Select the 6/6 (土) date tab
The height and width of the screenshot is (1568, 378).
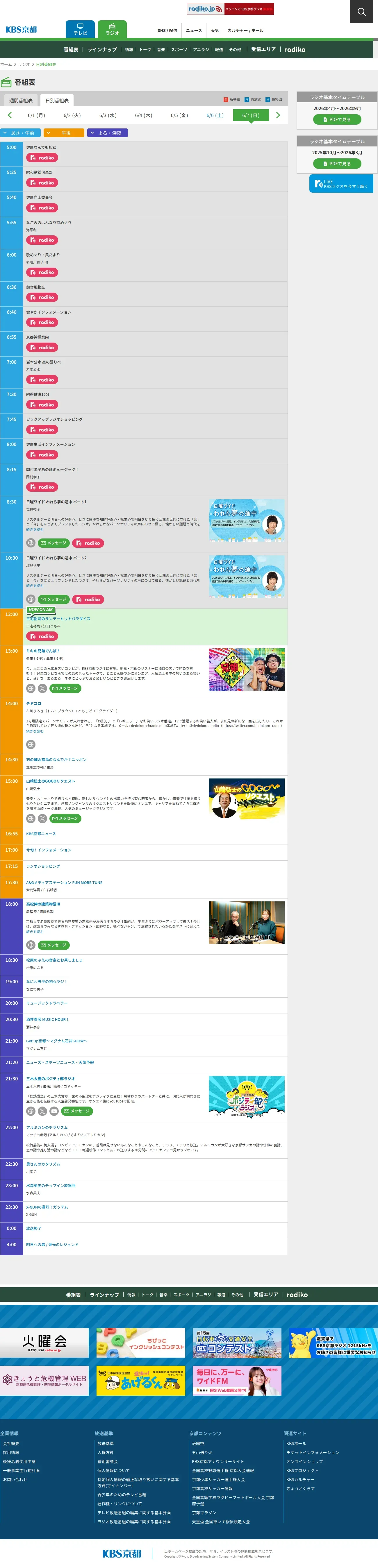coord(215,115)
